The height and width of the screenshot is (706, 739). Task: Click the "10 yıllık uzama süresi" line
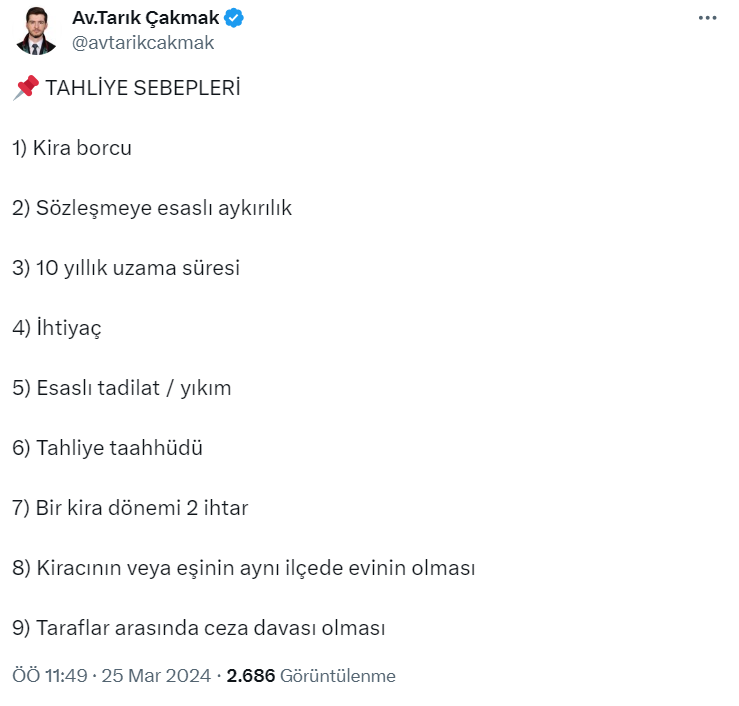click(126, 268)
